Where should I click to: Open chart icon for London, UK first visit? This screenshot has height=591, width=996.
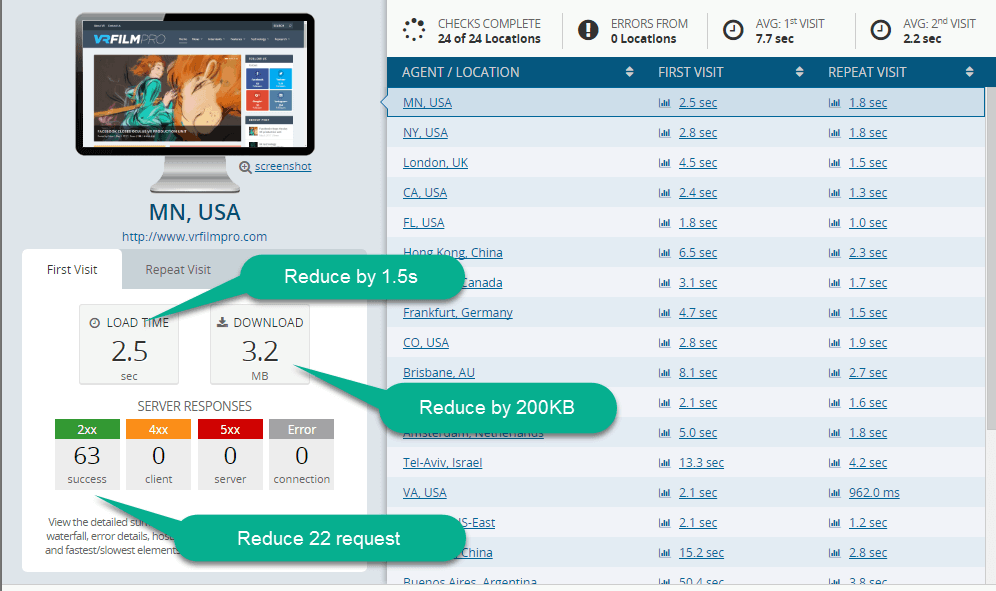point(664,163)
